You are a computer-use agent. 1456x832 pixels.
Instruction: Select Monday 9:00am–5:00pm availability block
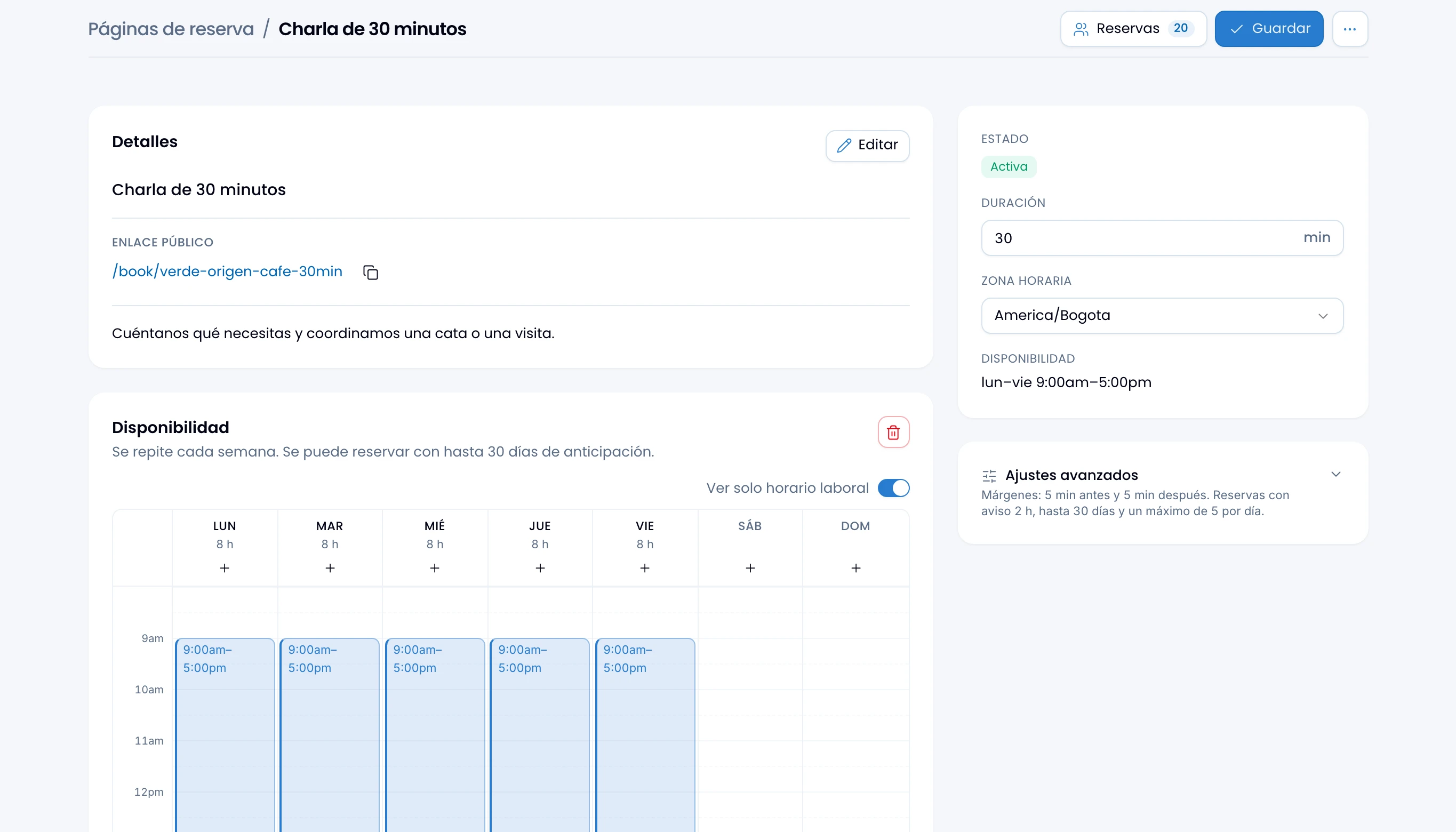point(225,735)
